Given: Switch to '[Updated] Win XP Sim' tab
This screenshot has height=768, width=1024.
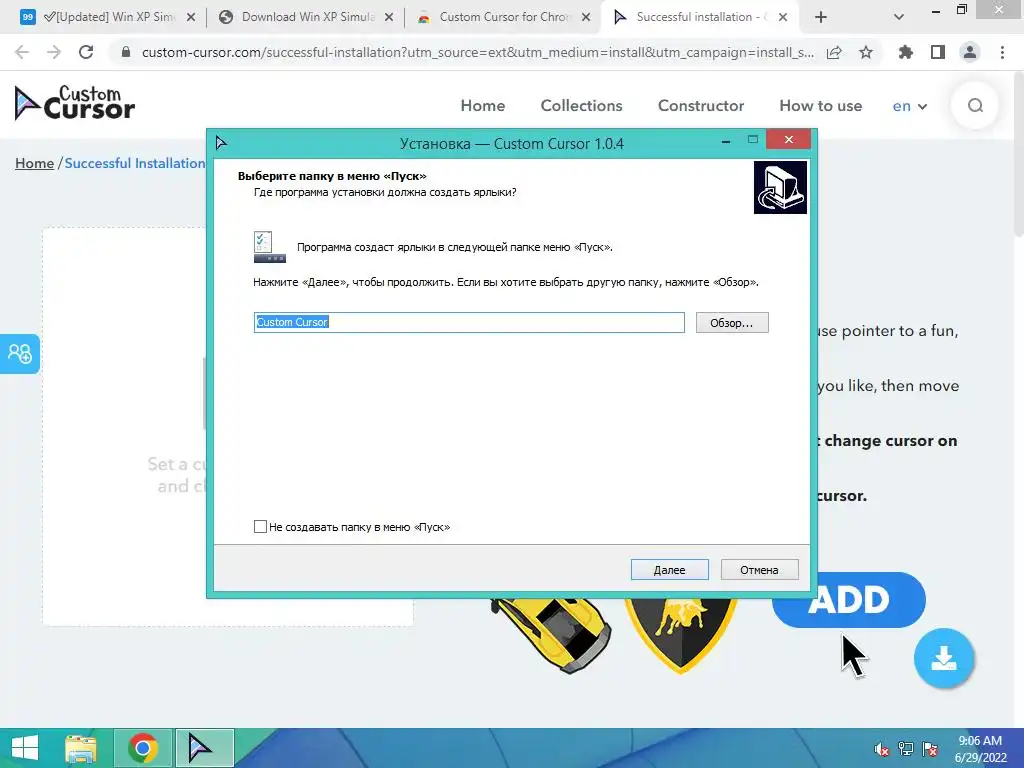Looking at the screenshot, I should (108, 17).
